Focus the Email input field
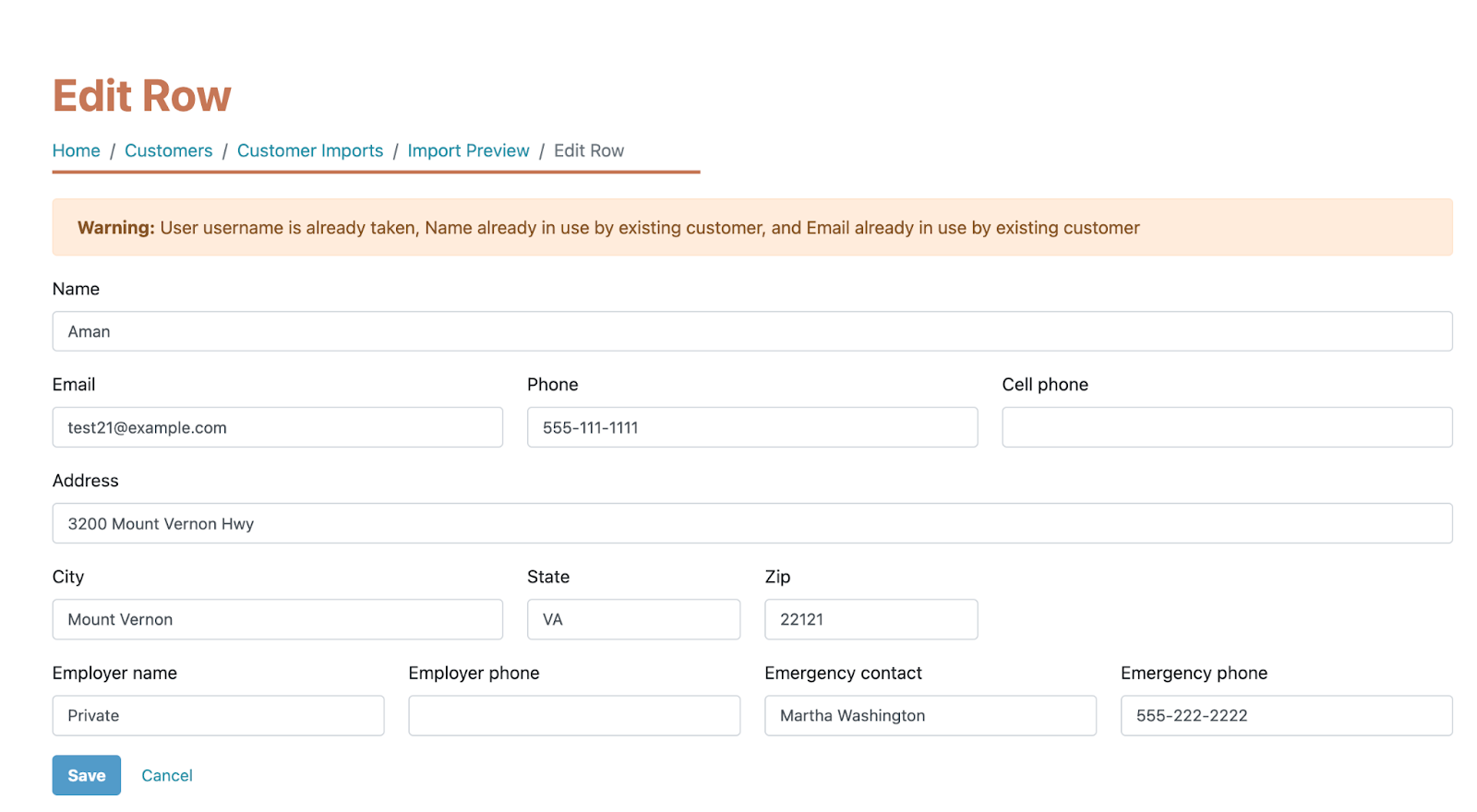This screenshot has width=1477, height=812. pos(277,427)
